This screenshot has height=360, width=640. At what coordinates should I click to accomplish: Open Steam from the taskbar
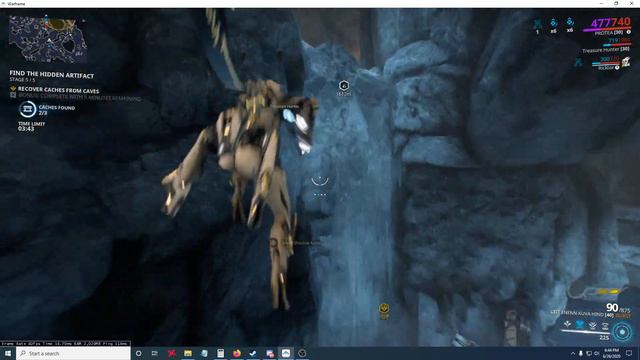(253, 353)
